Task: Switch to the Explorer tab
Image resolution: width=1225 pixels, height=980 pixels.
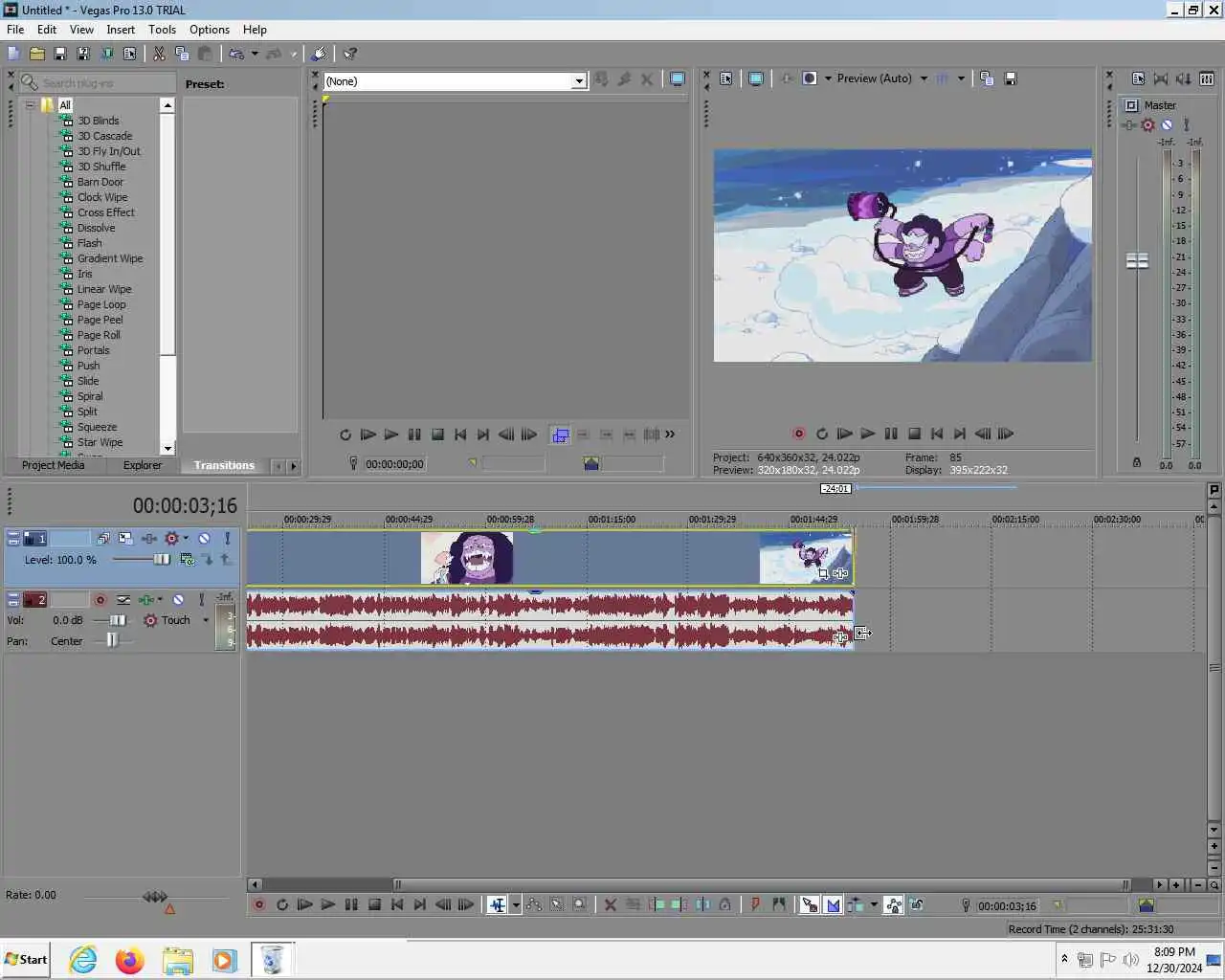Action: [x=143, y=465]
